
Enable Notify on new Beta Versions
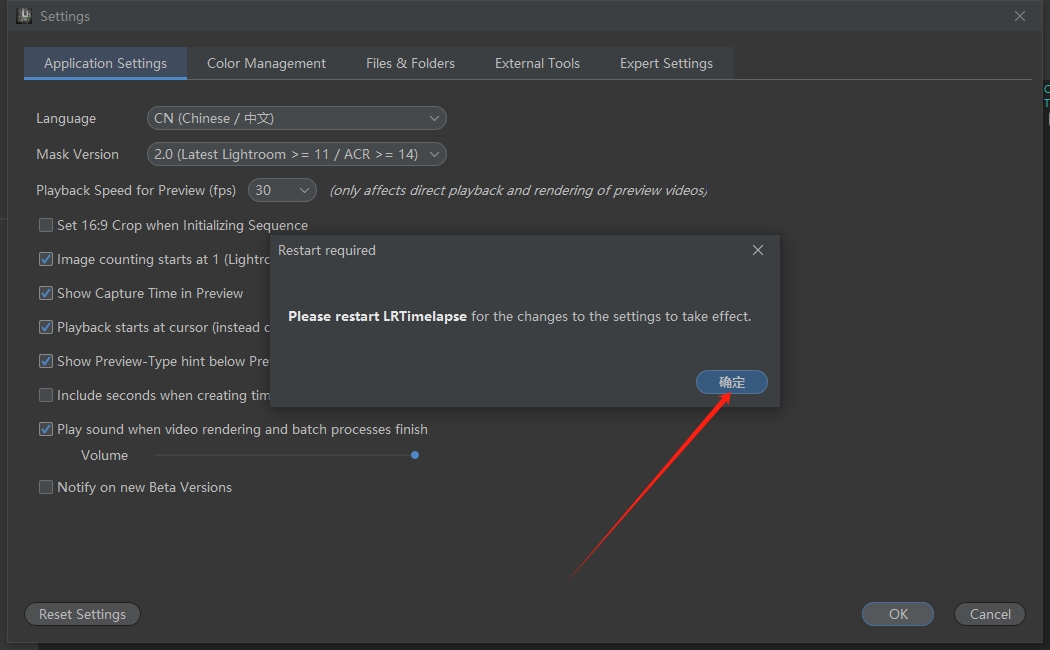click(x=46, y=487)
